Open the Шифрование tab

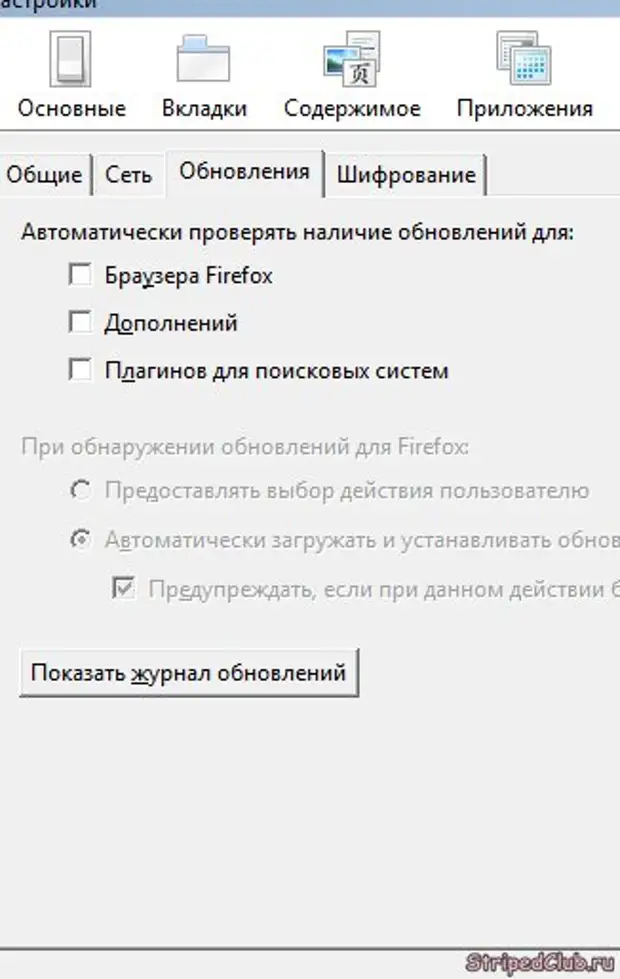(x=405, y=175)
